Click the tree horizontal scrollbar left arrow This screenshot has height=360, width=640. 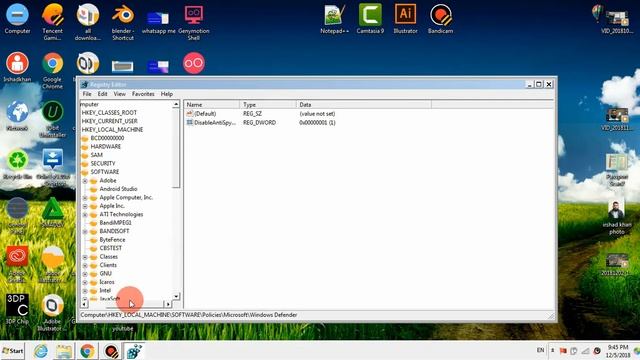(84, 304)
